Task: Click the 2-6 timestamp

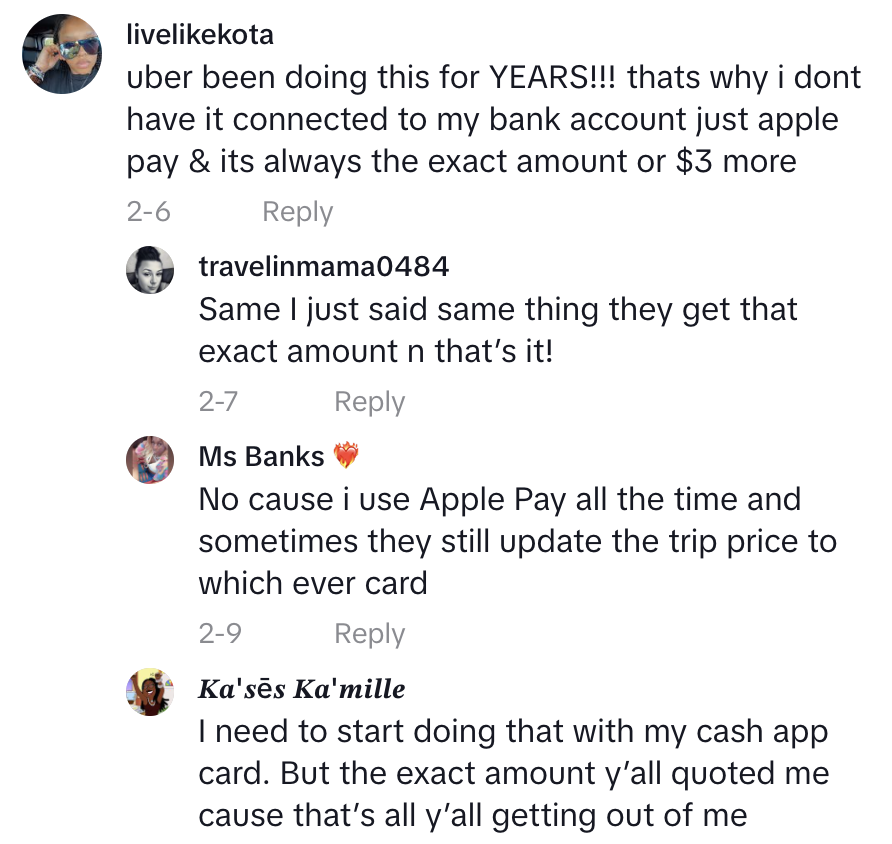Action: point(148,212)
